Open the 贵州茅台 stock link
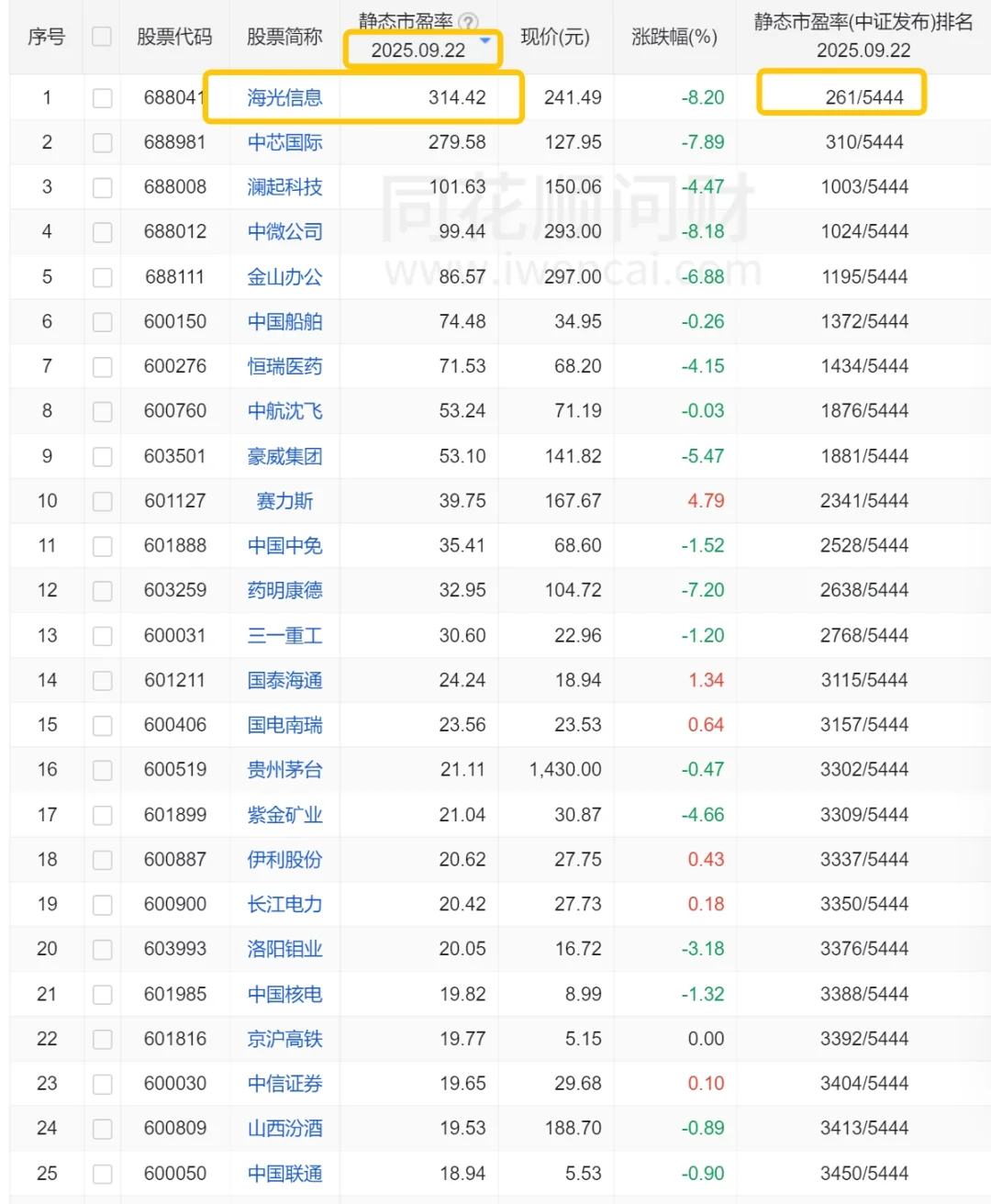Screen dimensions: 991x1204 tap(284, 770)
